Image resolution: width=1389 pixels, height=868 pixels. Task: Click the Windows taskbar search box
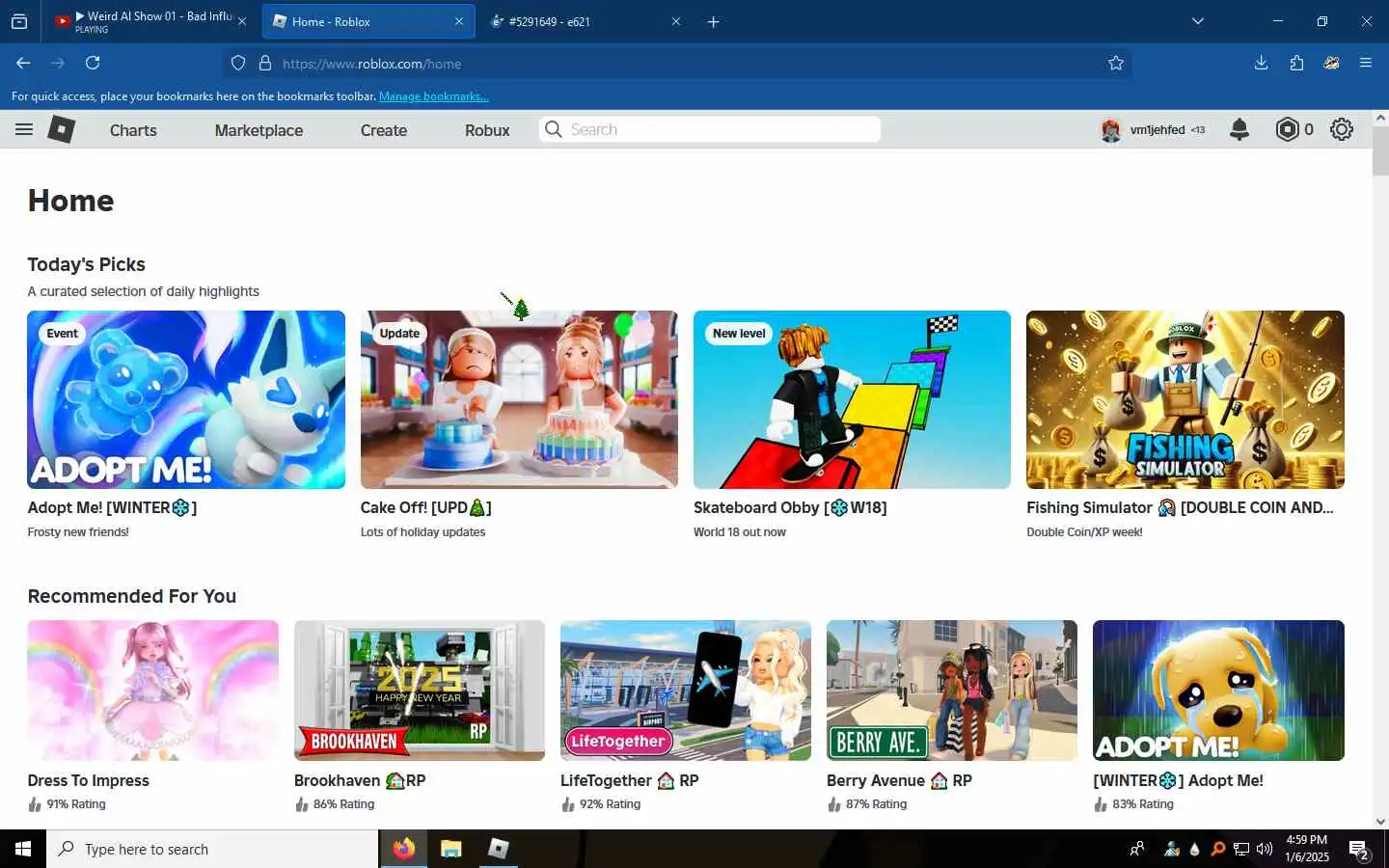212,849
